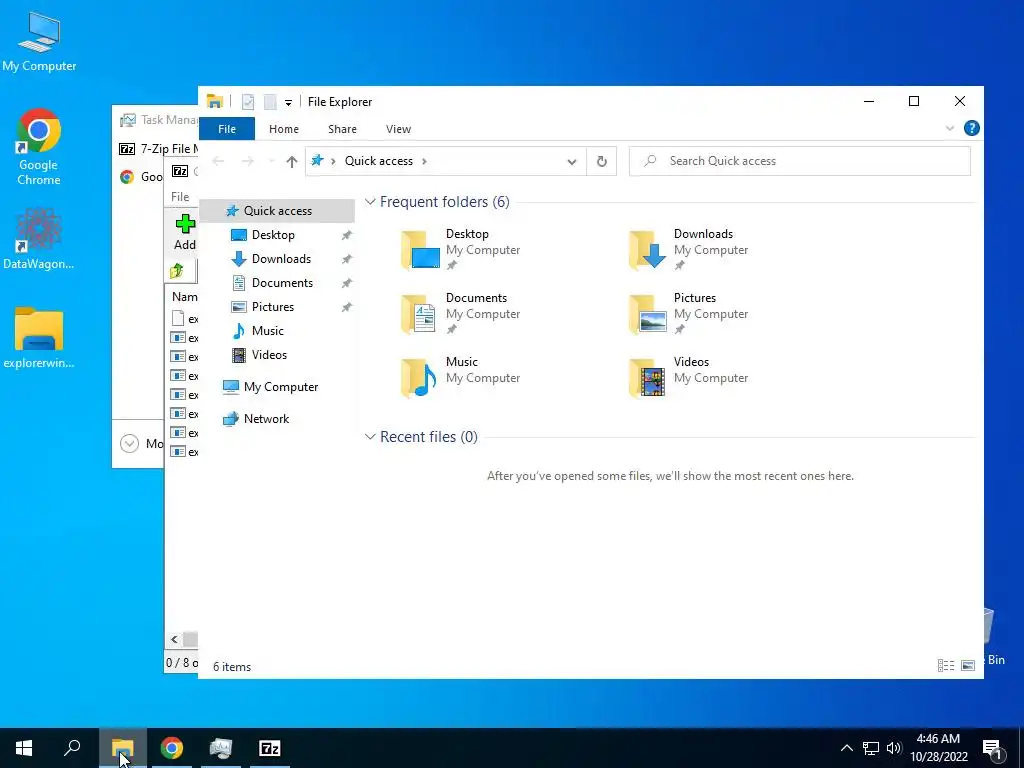
Task: Switch to Task Manager taskbar icon
Action: click(x=221, y=748)
